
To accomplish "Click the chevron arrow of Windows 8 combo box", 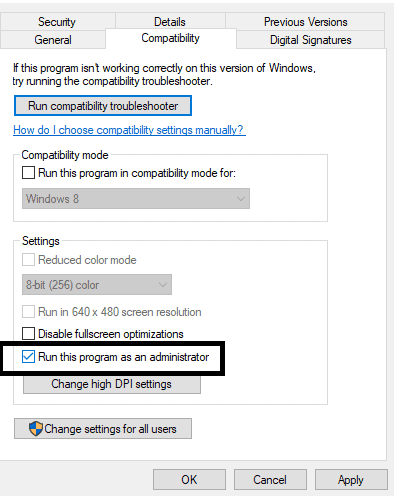I will tap(241, 199).
